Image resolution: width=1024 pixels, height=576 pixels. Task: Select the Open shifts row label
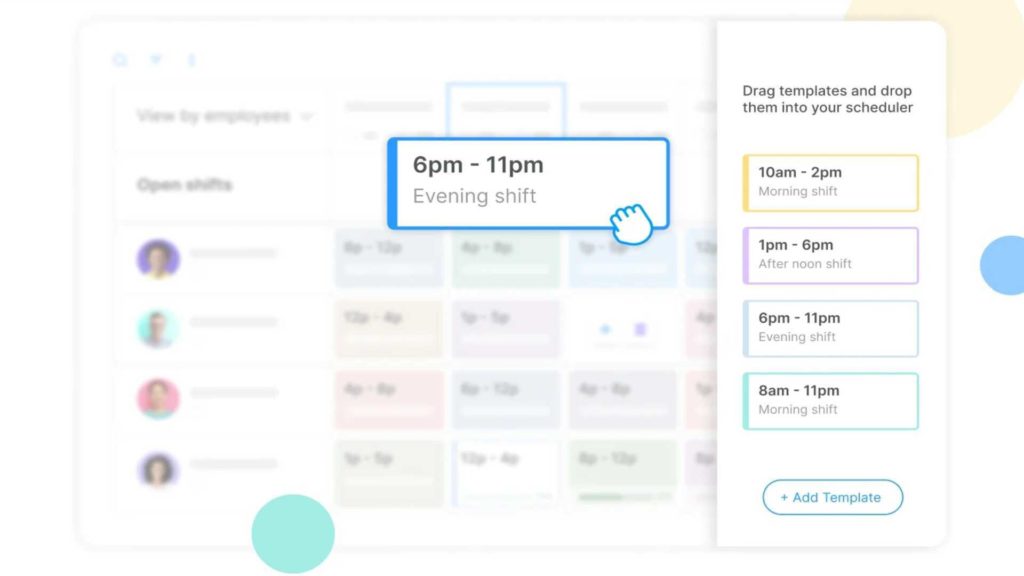(x=185, y=185)
